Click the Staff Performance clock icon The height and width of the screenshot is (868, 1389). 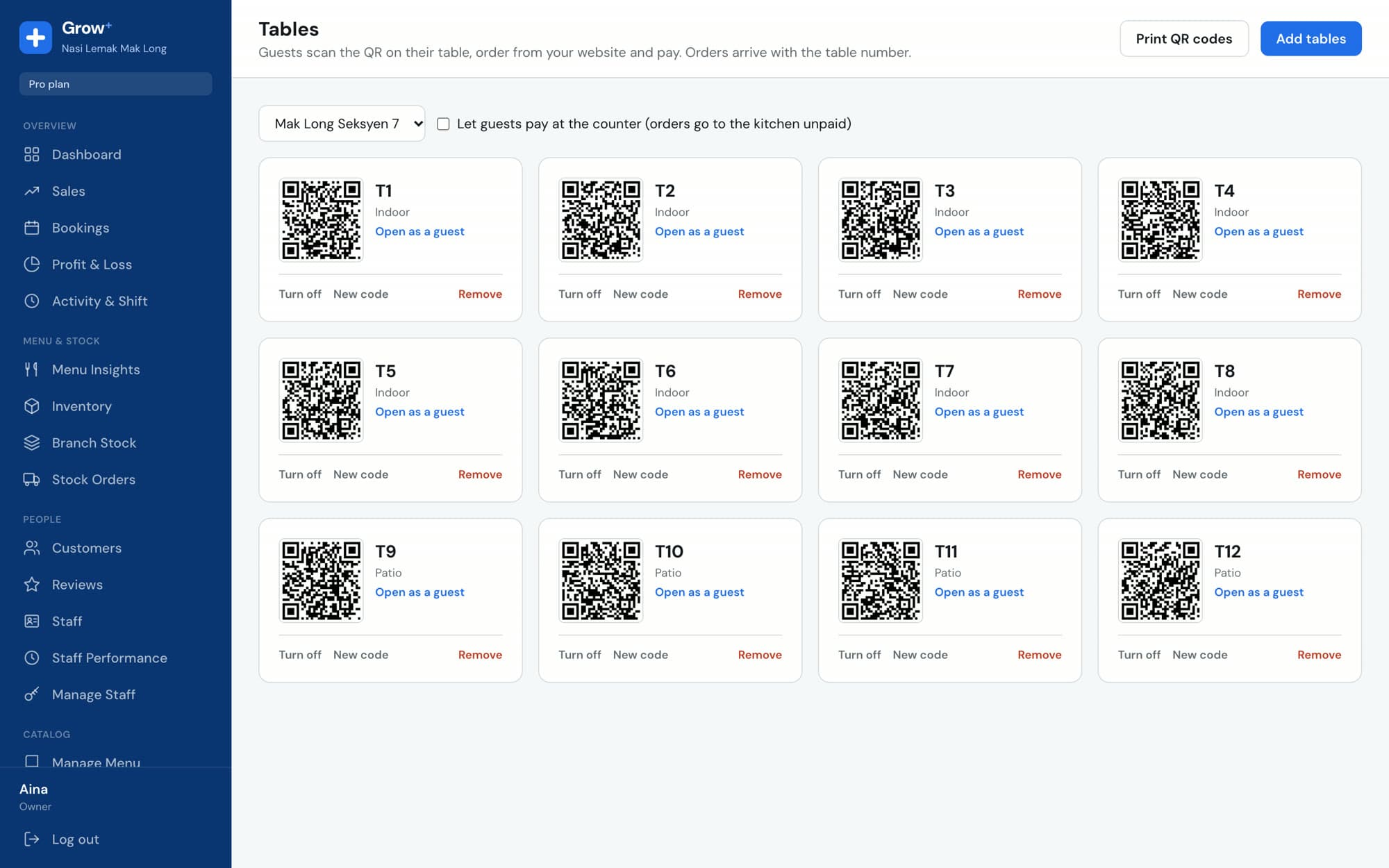coord(32,658)
